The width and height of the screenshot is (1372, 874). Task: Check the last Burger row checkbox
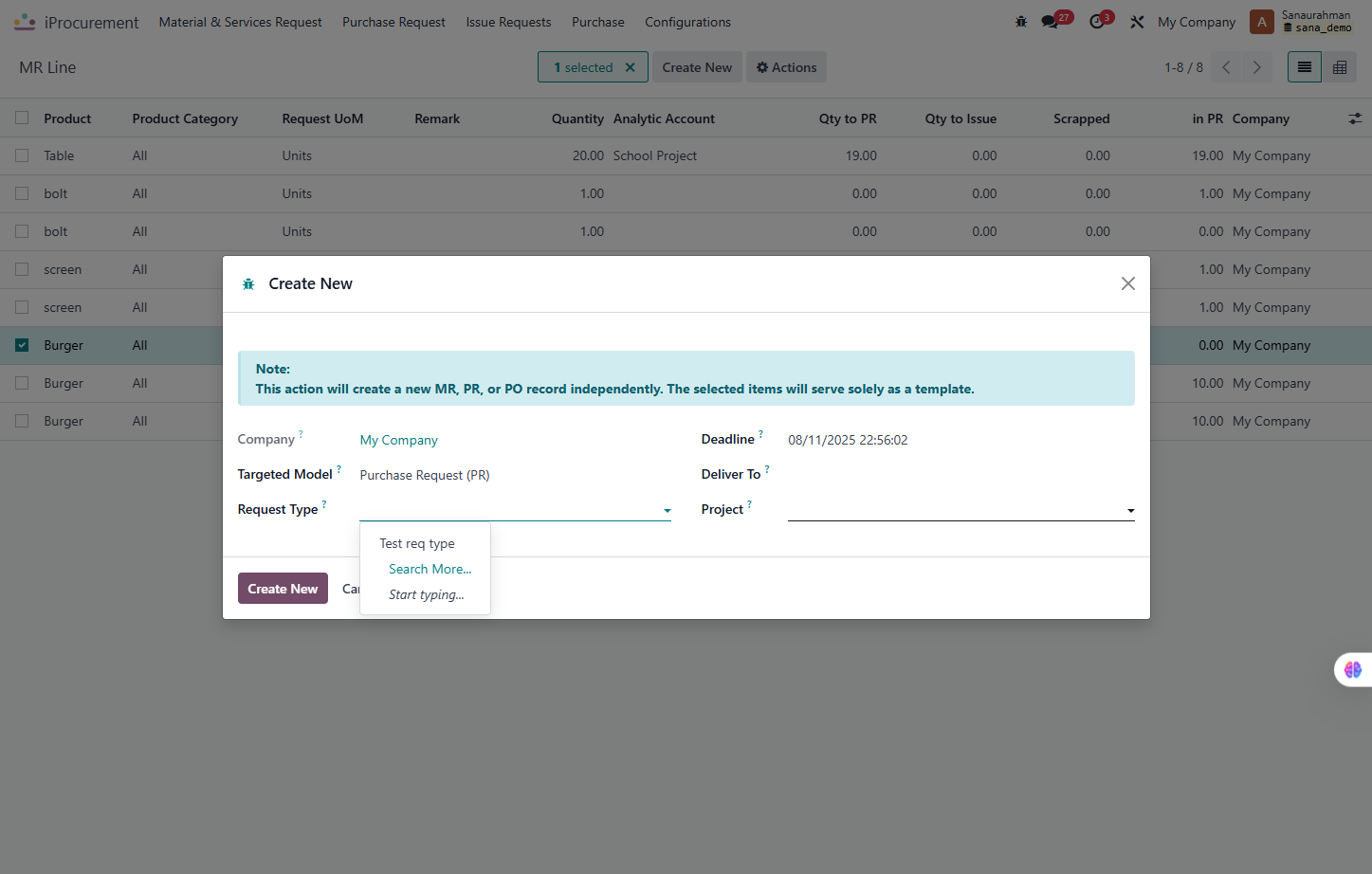click(22, 421)
